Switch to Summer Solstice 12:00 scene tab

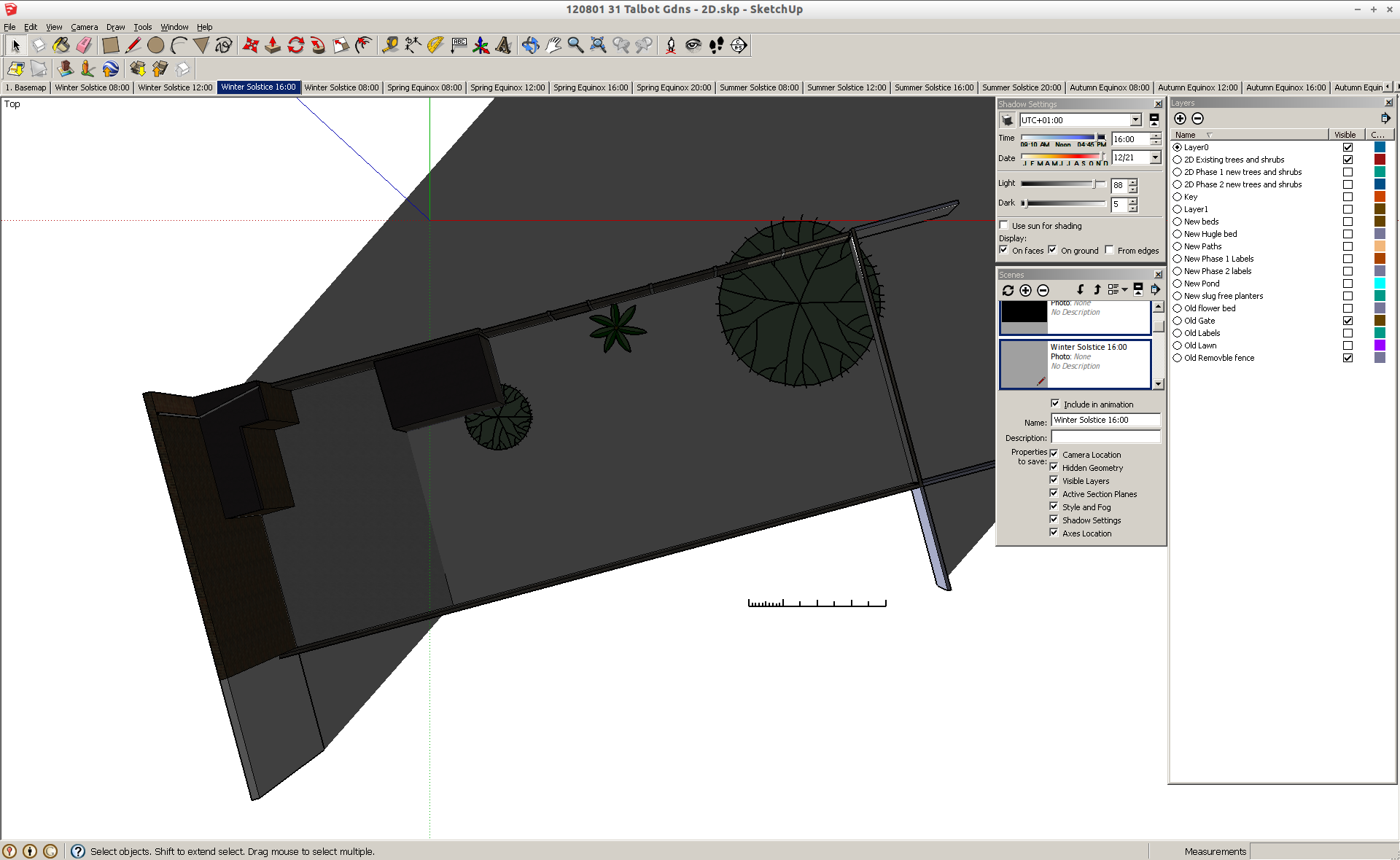[846, 87]
